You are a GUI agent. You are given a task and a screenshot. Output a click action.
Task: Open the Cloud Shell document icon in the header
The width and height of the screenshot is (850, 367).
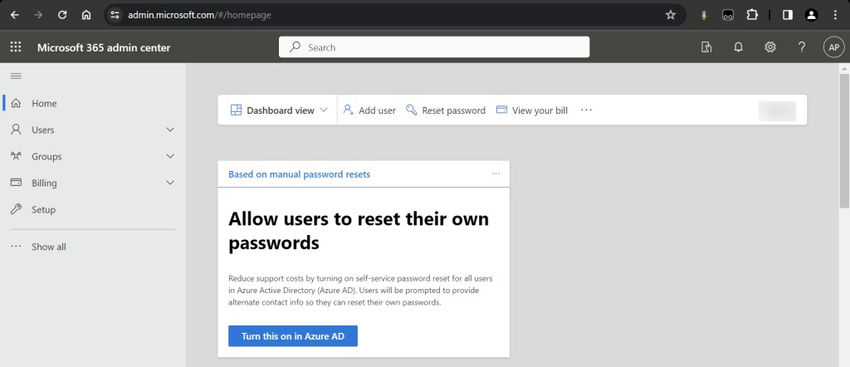click(x=706, y=47)
